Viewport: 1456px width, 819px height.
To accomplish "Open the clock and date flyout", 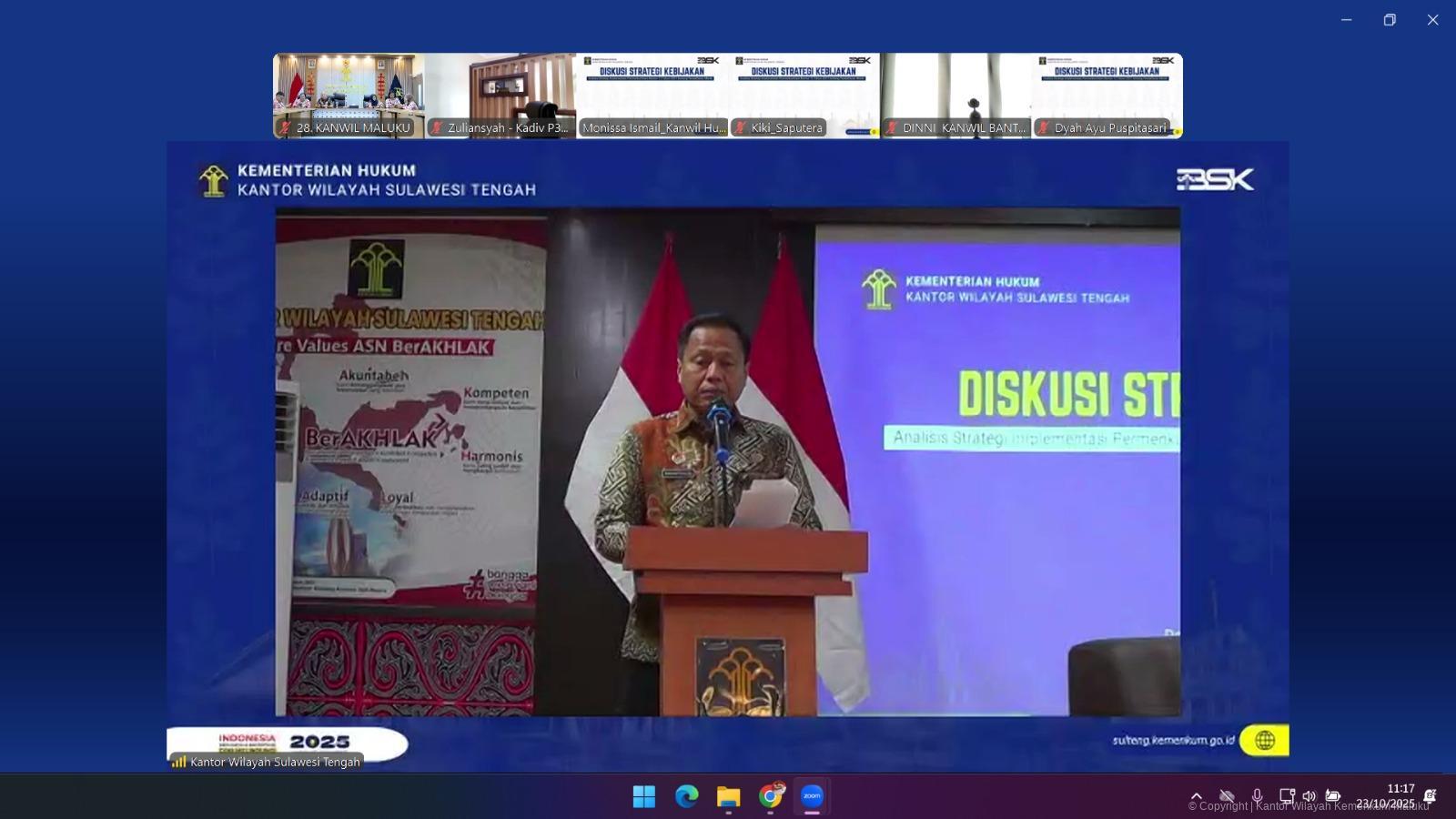I will 1388,796.
